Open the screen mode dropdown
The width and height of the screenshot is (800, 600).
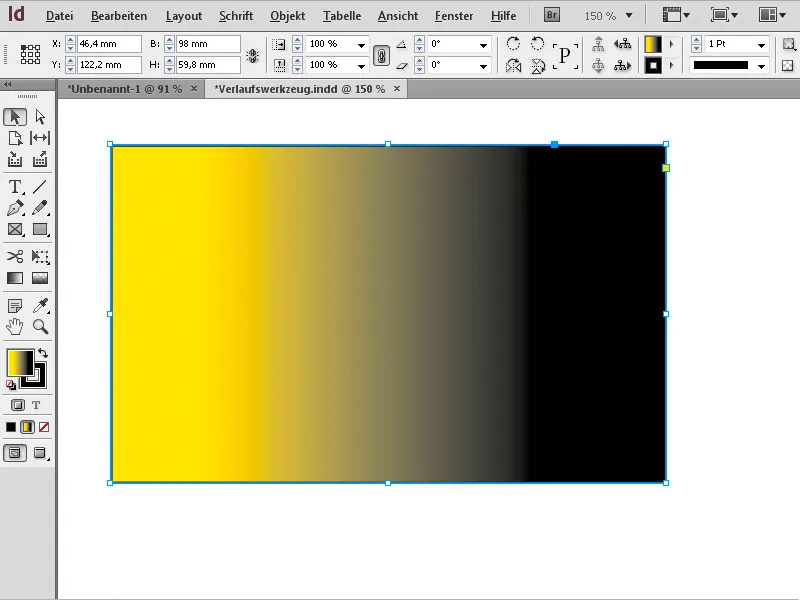click(724, 15)
